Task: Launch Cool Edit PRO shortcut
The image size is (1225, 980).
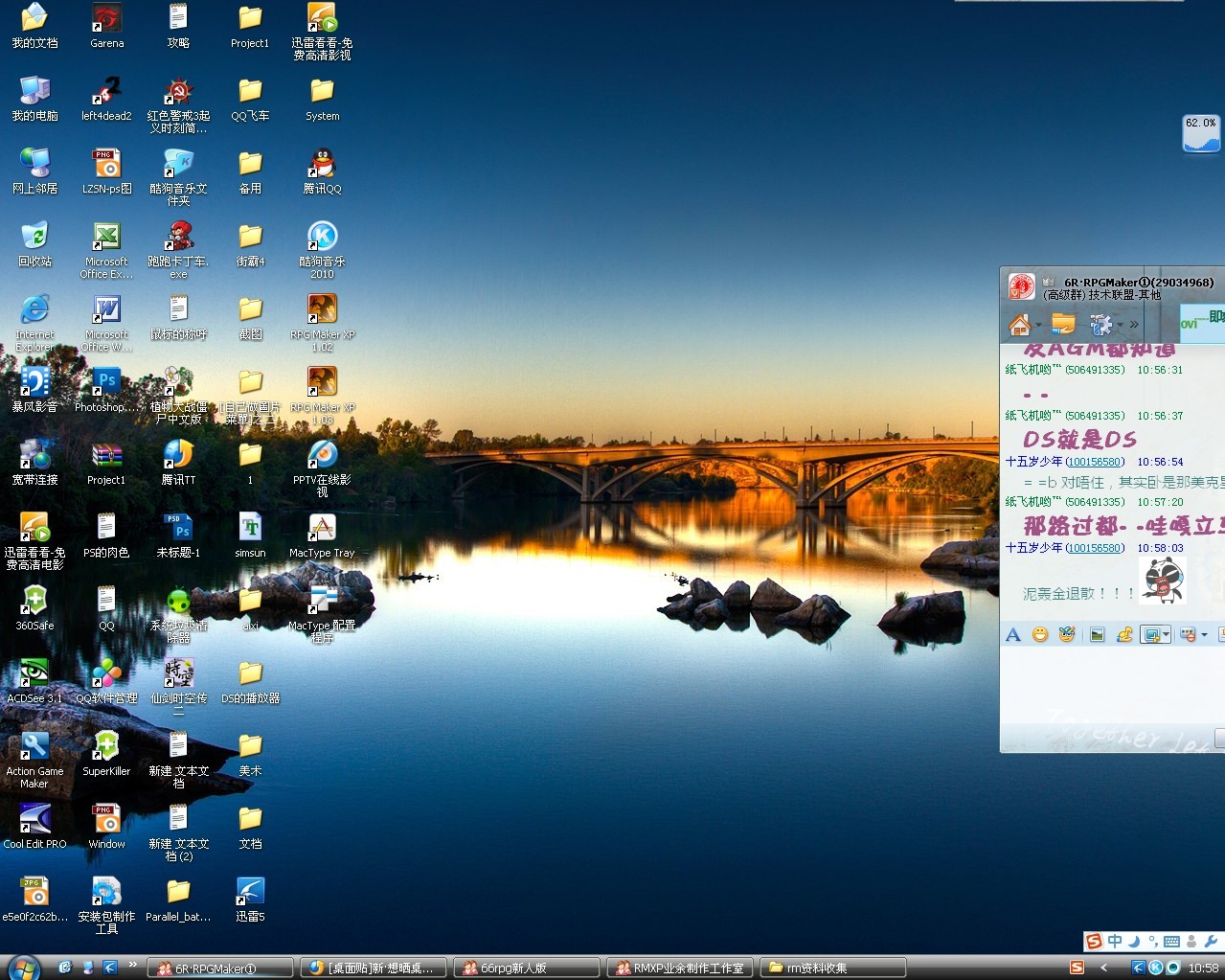Action: click(x=34, y=827)
